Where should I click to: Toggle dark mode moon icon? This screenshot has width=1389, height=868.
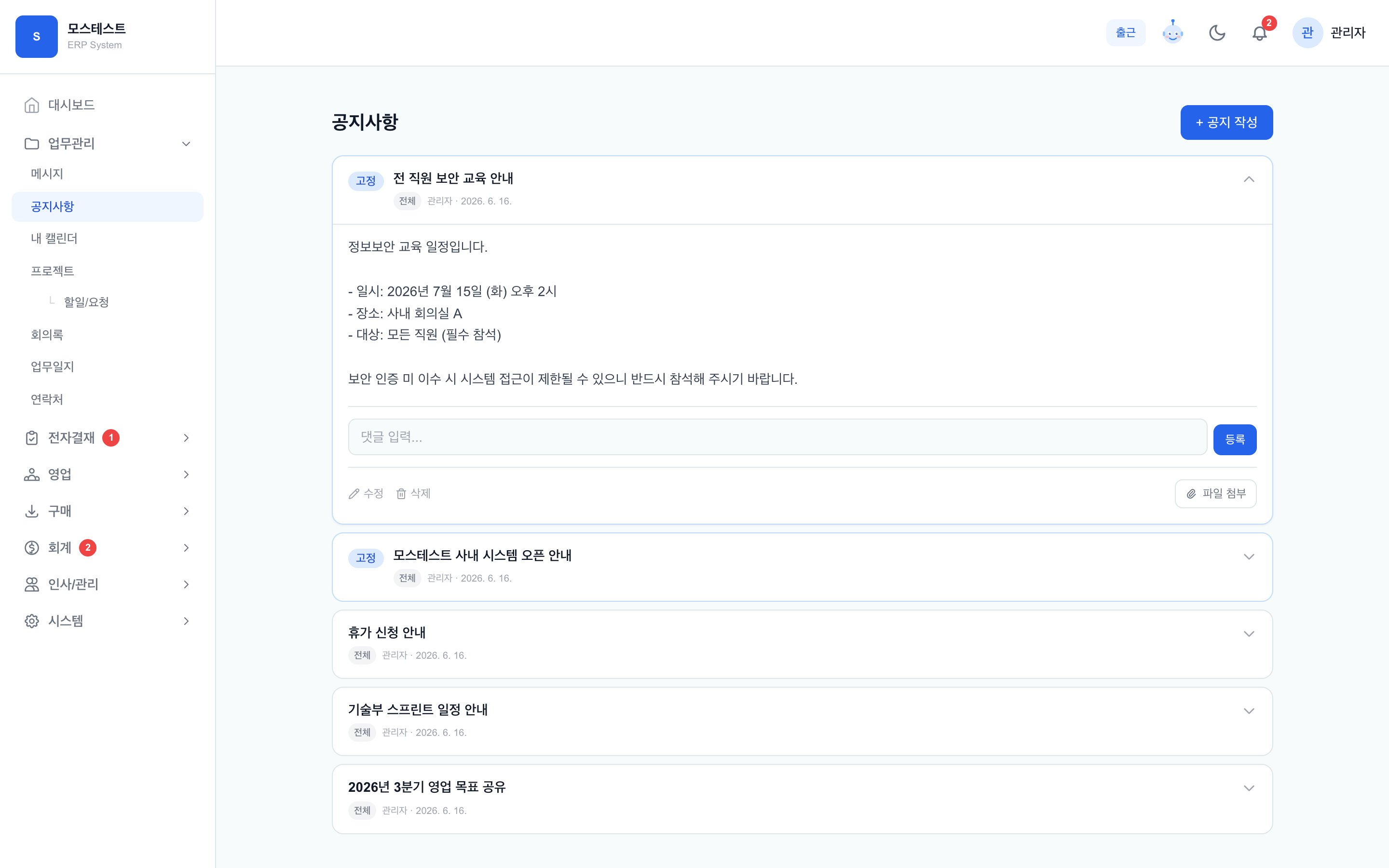click(x=1217, y=33)
